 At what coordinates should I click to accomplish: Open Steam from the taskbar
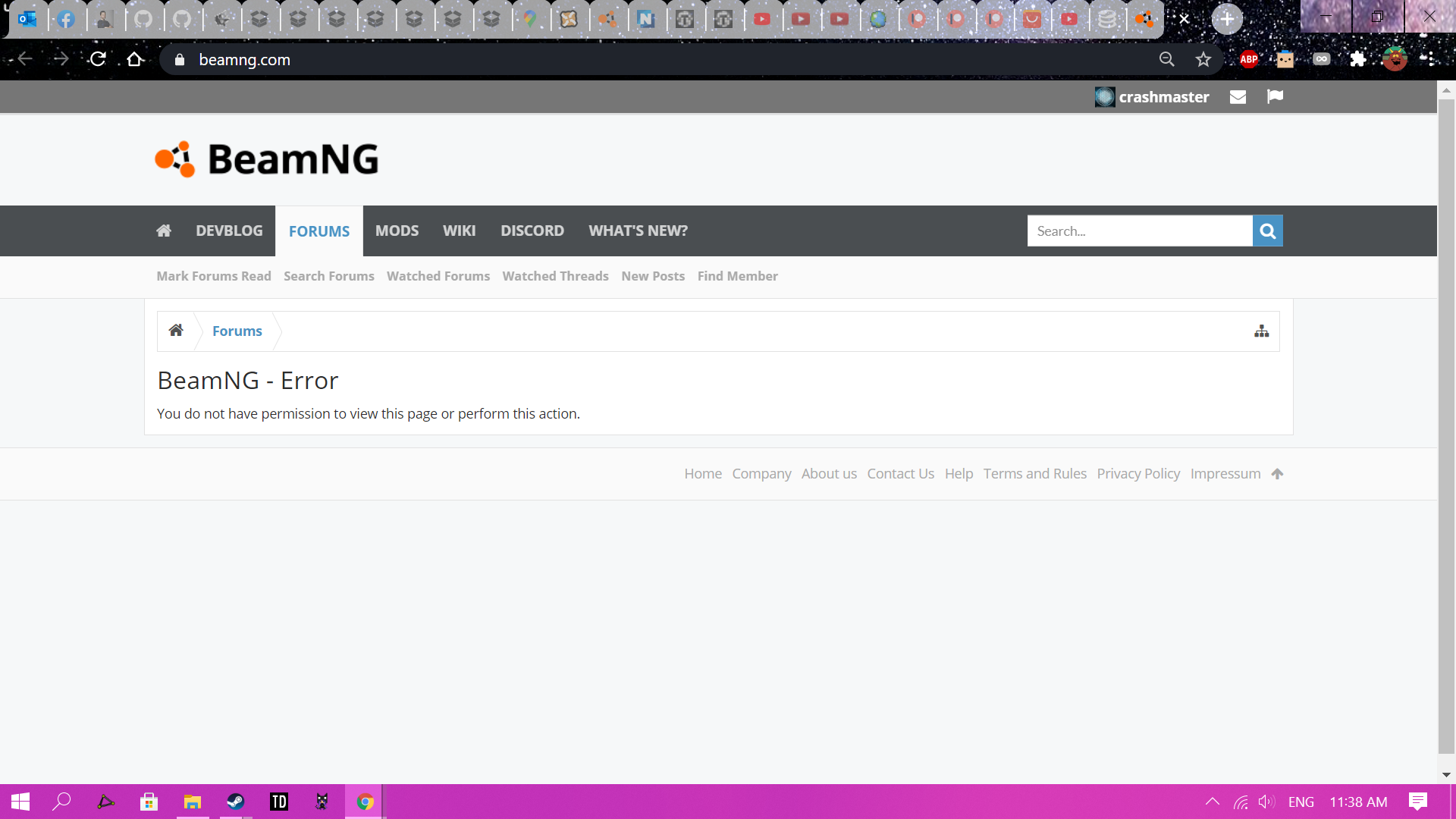236,802
